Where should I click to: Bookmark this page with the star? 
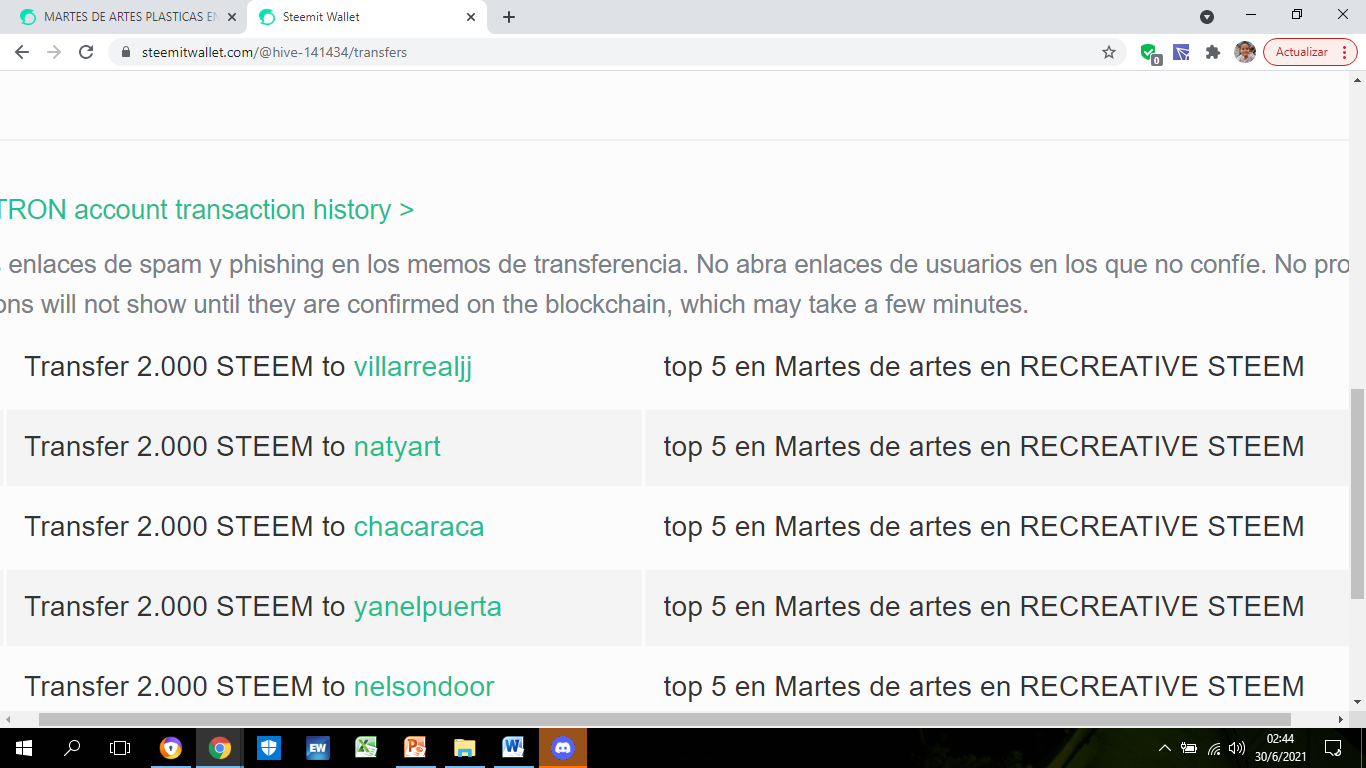(1109, 52)
